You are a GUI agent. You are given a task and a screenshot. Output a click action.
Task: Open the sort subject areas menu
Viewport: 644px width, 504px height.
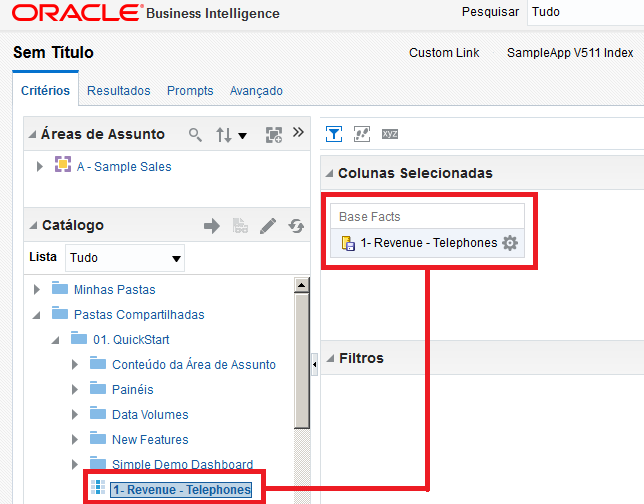click(x=232, y=134)
